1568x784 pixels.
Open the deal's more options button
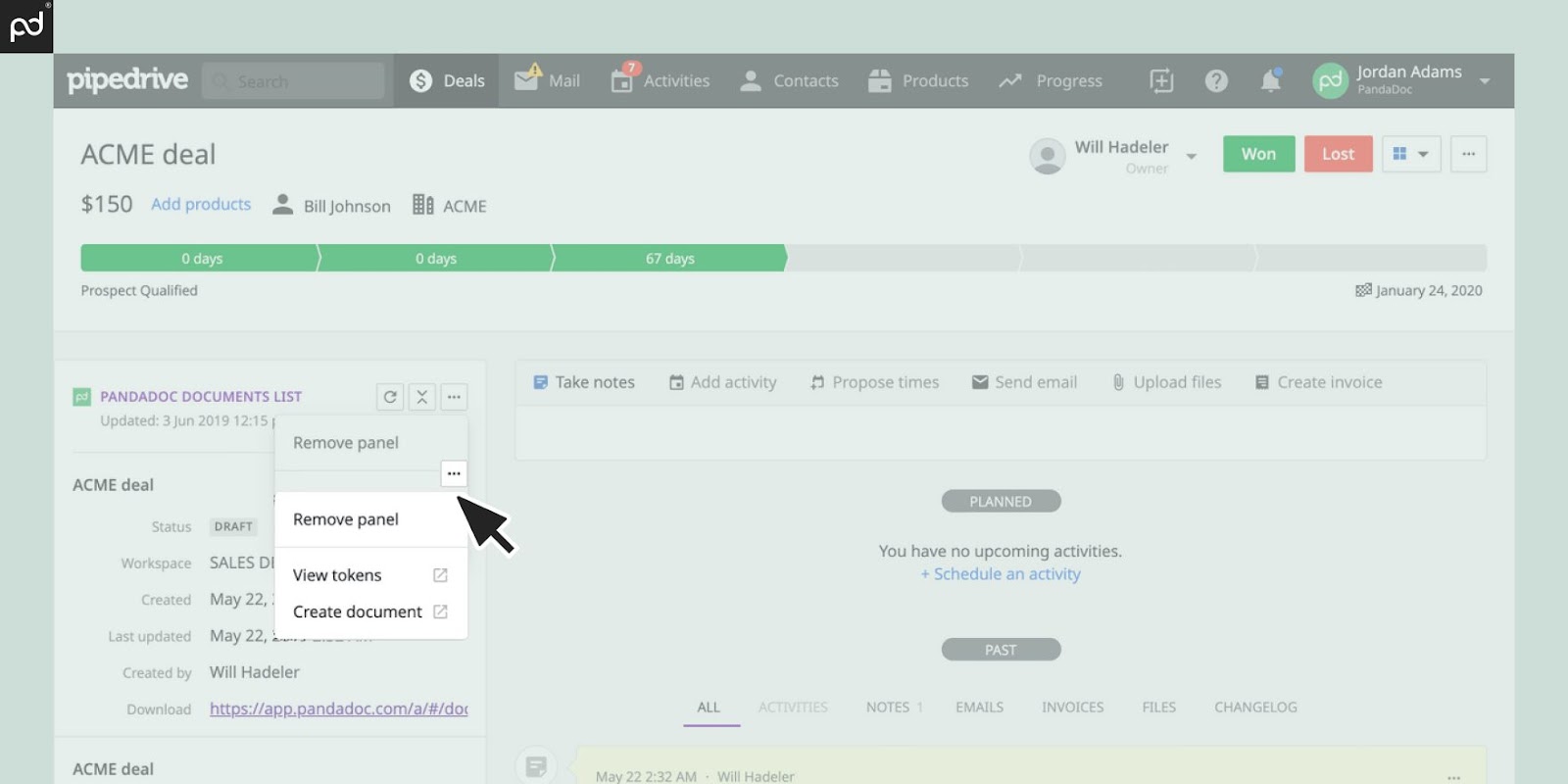coord(1468,154)
